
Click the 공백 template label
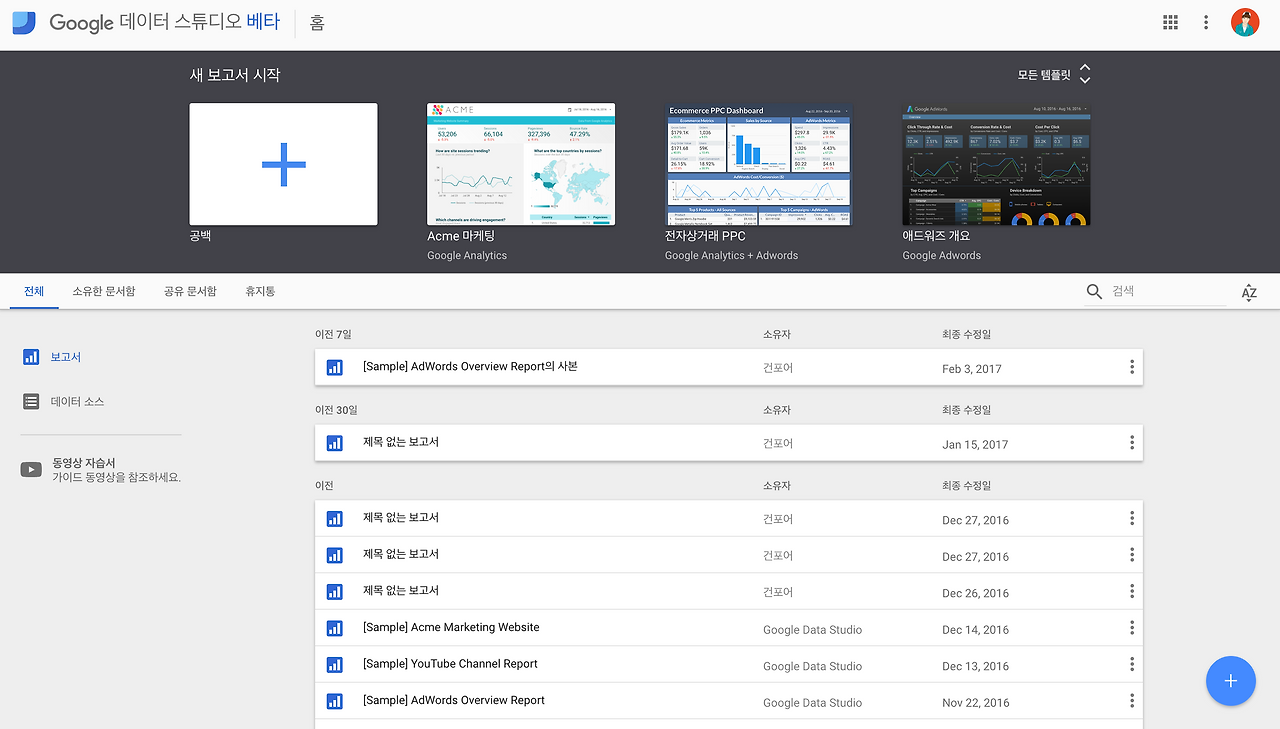tap(200, 236)
